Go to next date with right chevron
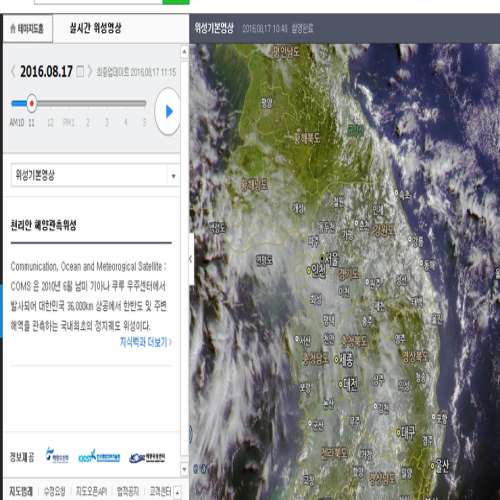 click(90, 71)
